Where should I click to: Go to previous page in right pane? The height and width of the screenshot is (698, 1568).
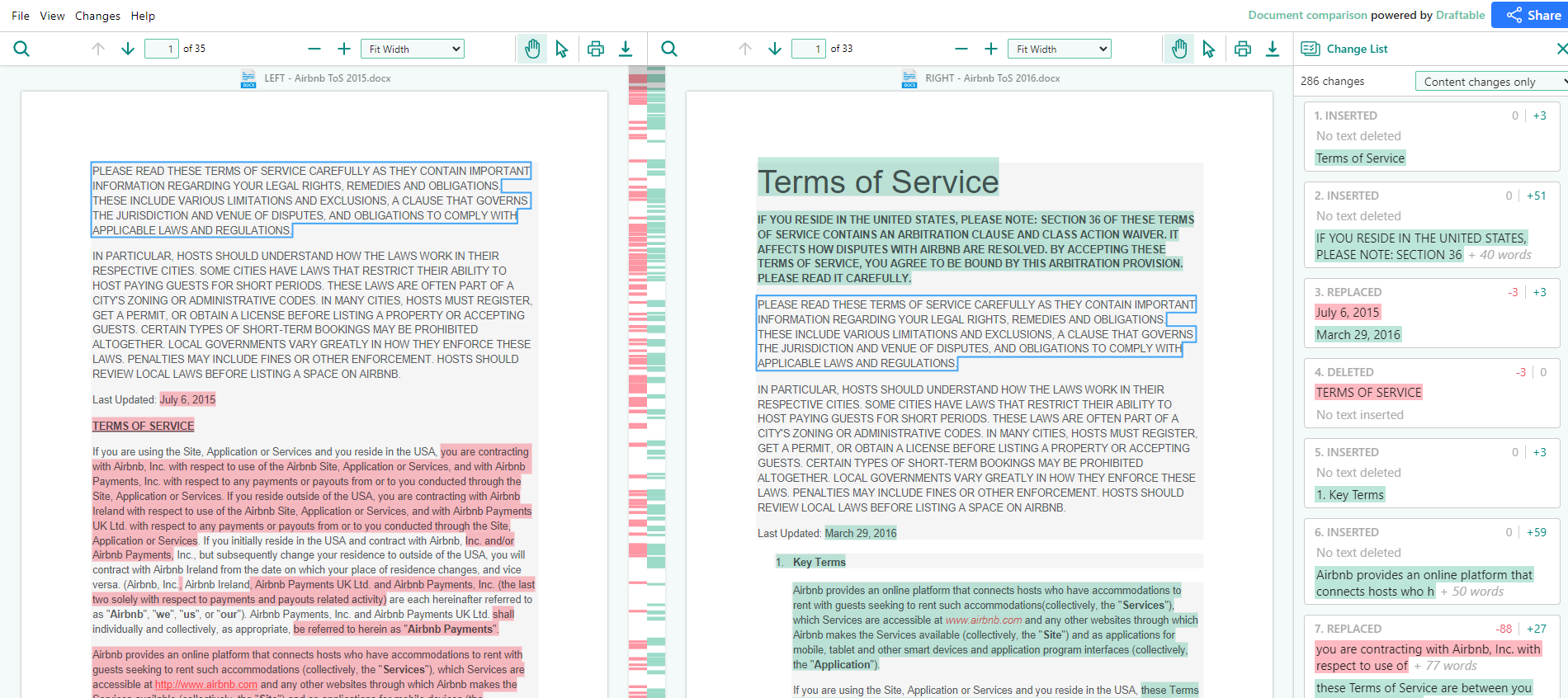coord(745,49)
